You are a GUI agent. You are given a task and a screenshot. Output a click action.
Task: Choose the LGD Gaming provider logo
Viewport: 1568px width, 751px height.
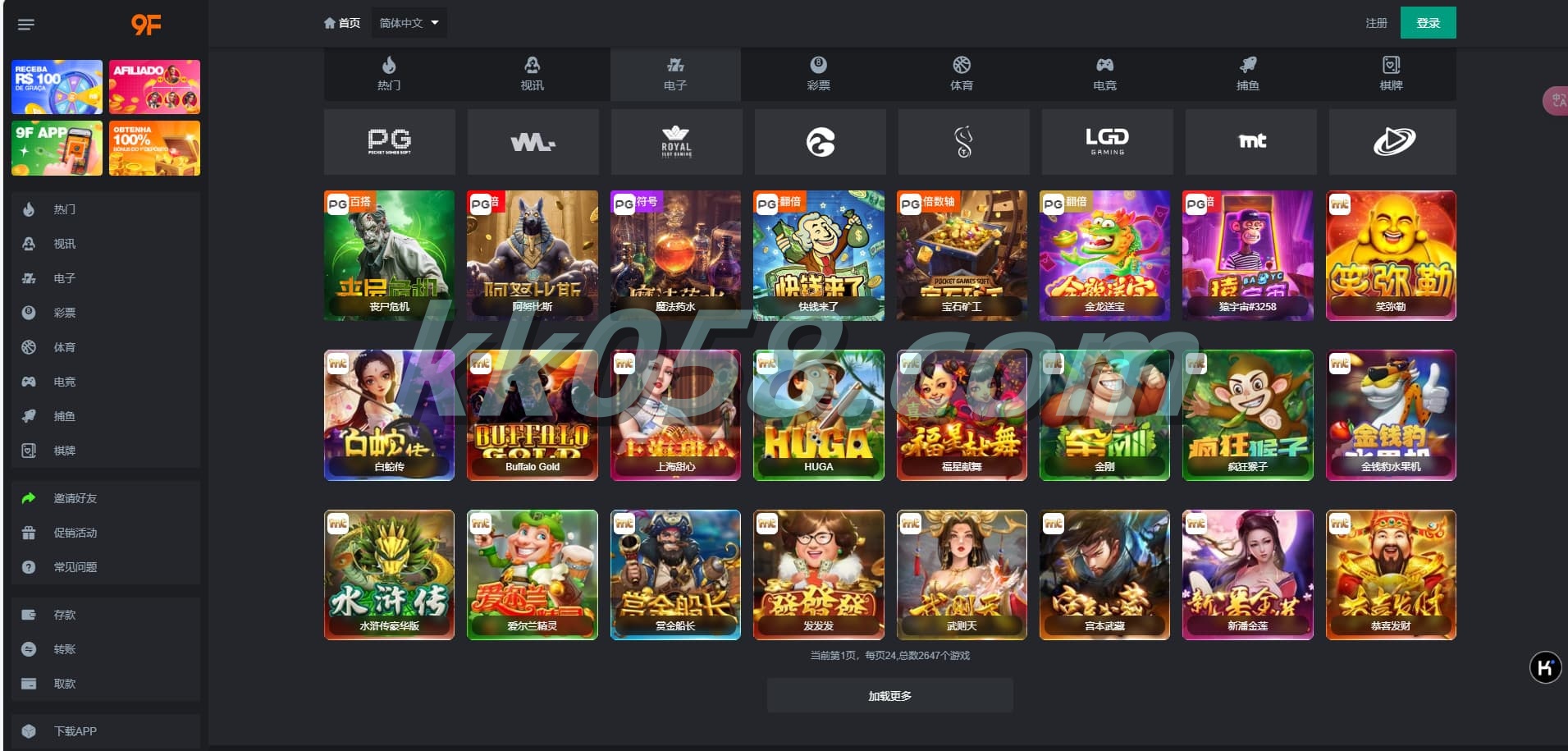[1107, 141]
